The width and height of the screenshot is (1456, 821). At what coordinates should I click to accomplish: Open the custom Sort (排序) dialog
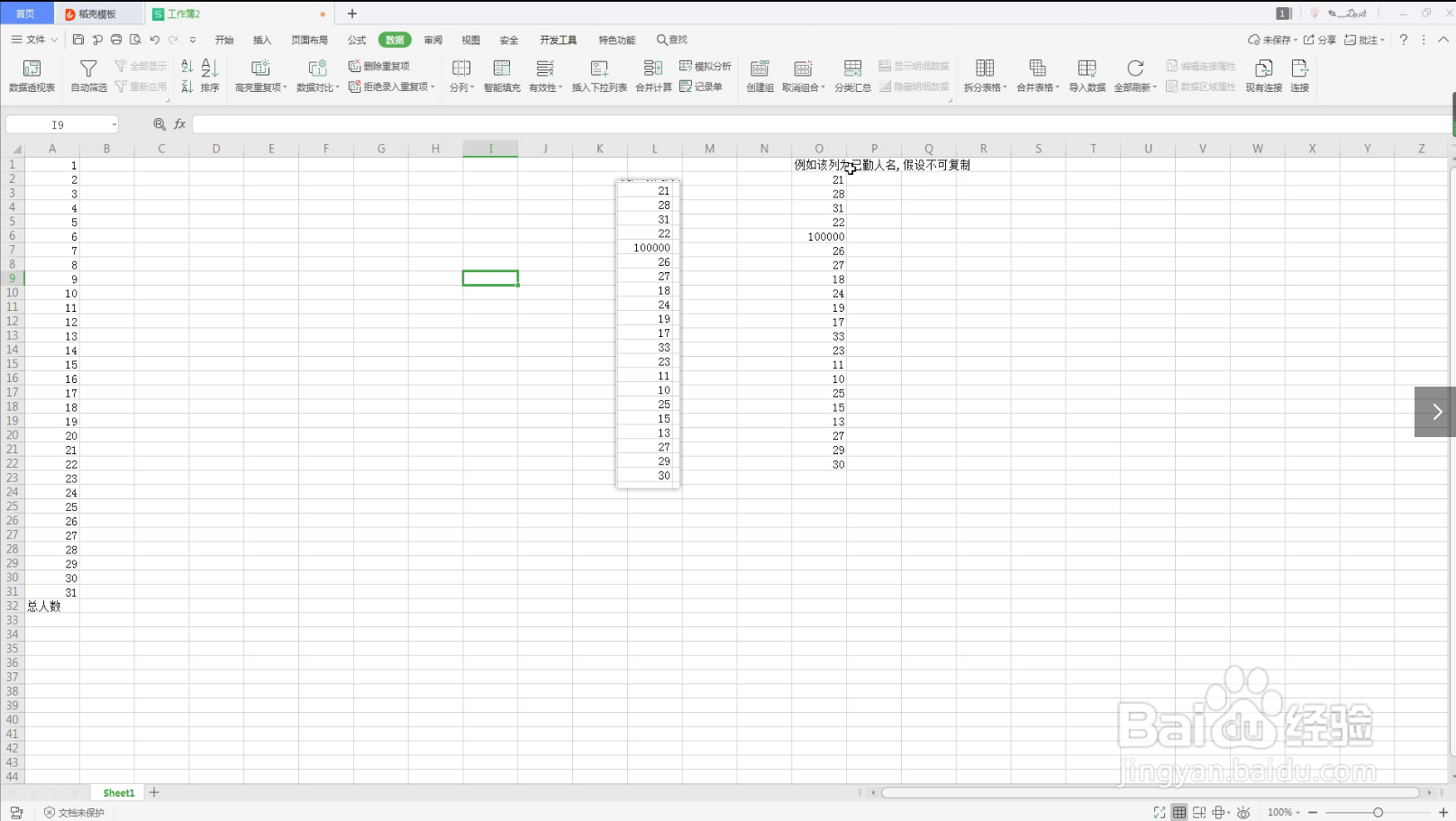tap(210, 76)
